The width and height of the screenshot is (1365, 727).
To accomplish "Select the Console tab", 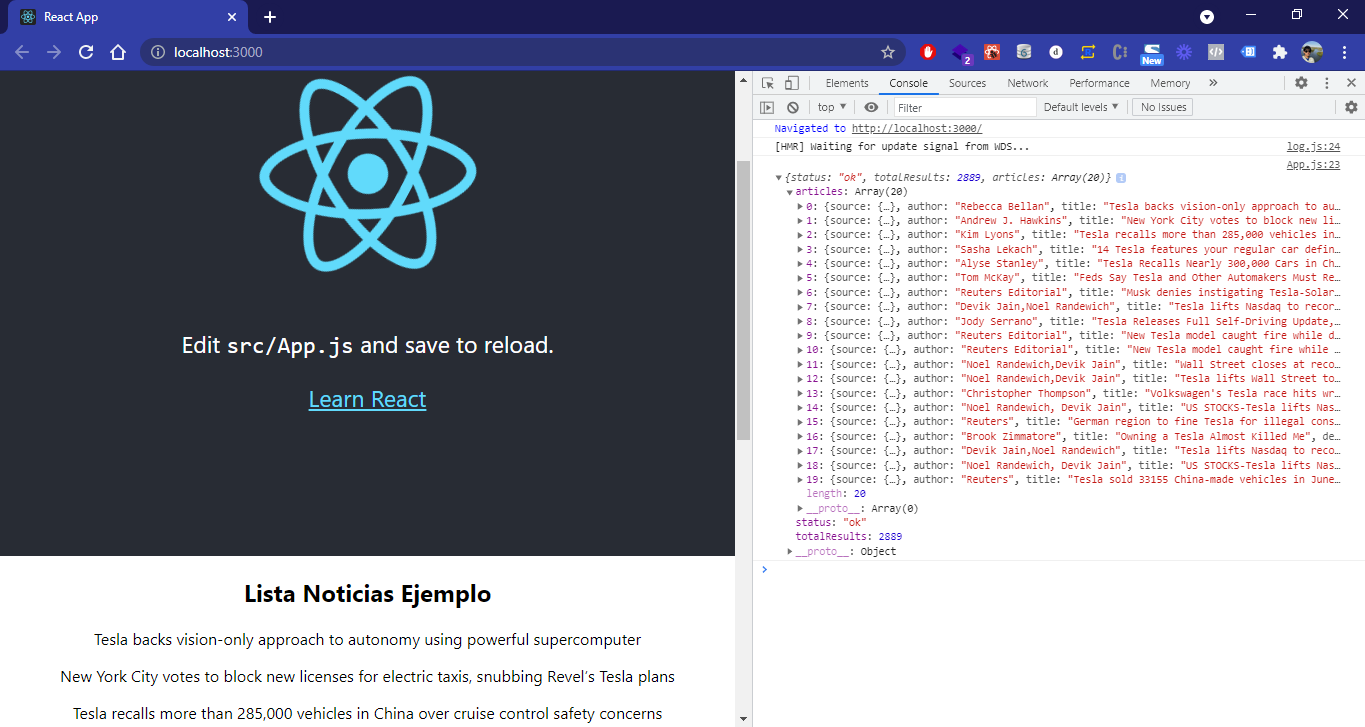I will 909,83.
